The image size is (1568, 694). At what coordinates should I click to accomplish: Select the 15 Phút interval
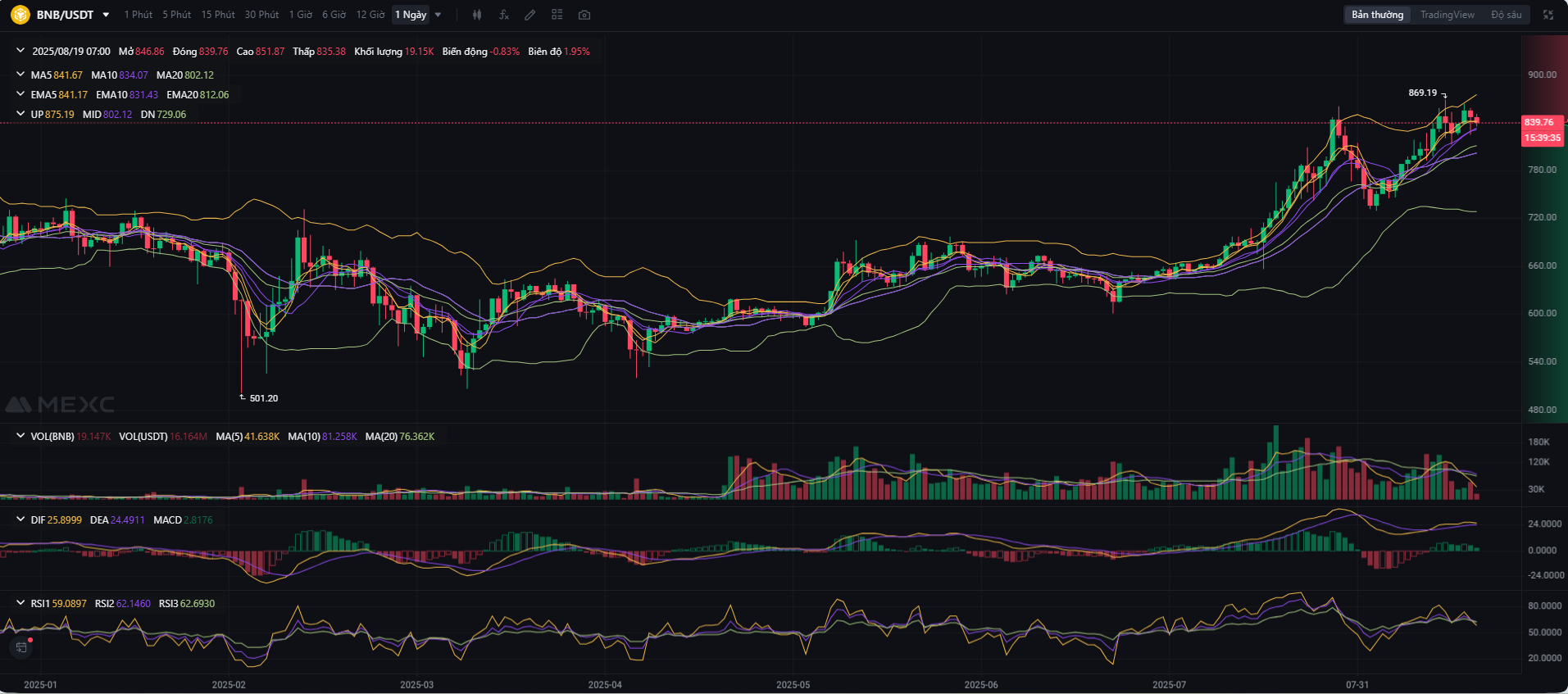click(218, 15)
